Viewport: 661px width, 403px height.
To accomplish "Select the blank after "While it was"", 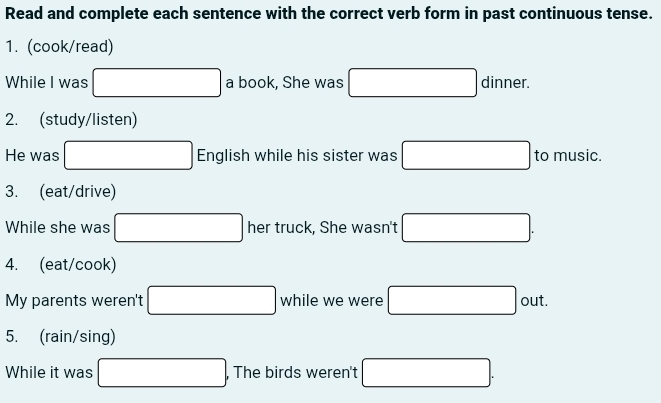I will point(162,373).
